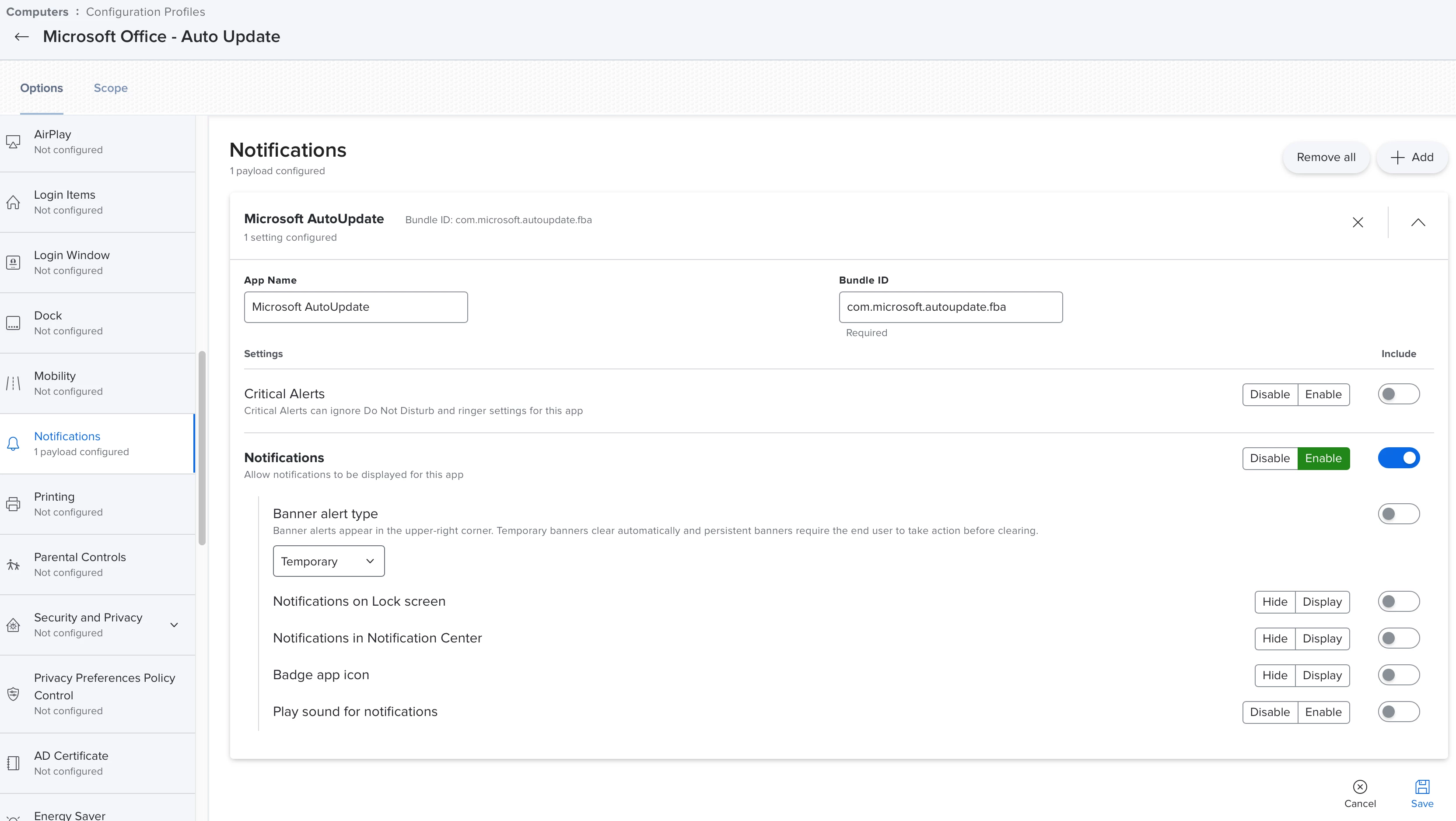The image size is (1456, 821).
Task: Click the Remove all button
Action: (1326, 157)
